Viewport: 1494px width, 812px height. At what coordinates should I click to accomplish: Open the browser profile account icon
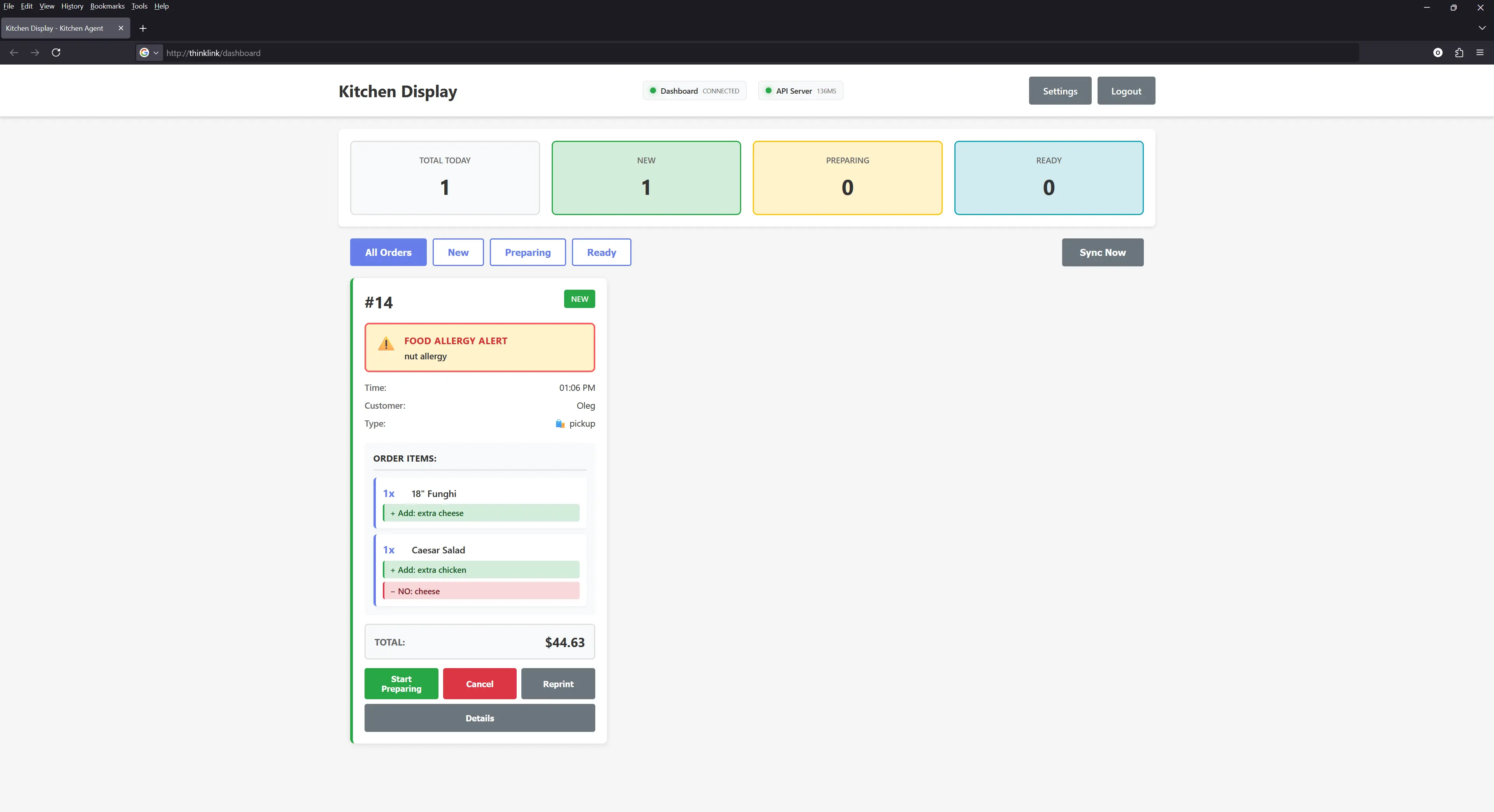[1438, 53]
